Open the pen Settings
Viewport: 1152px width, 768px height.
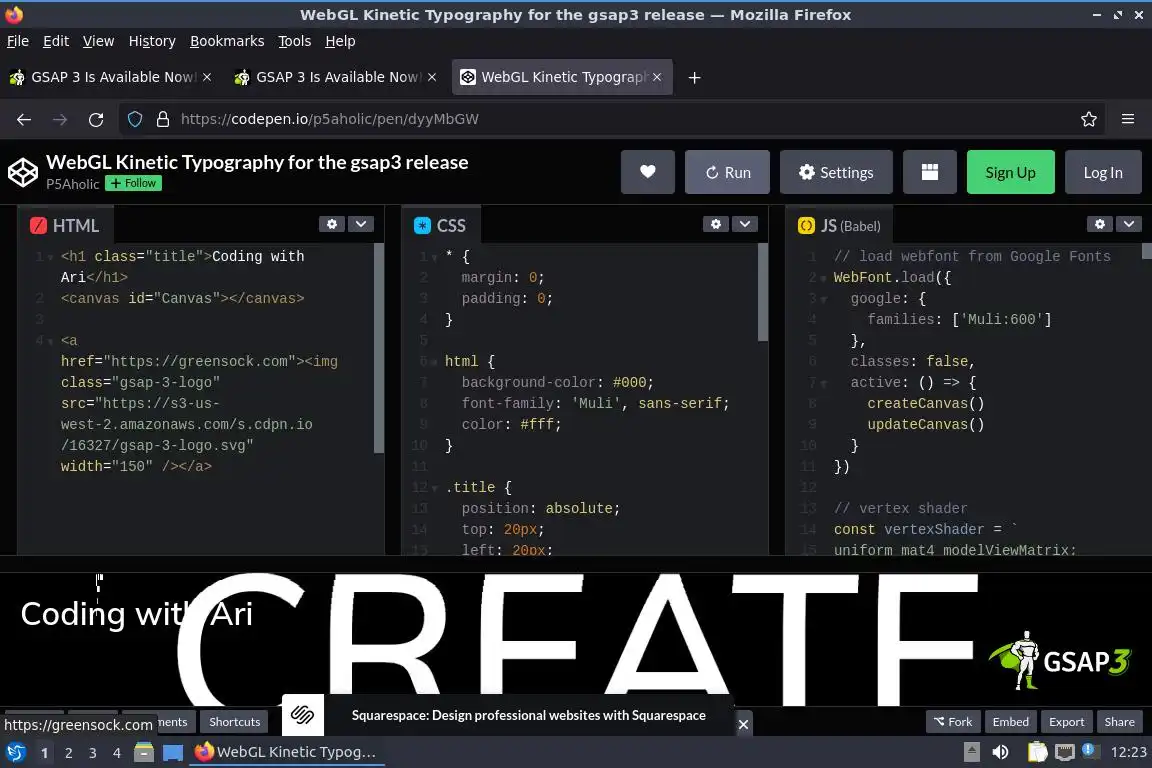pos(836,172)
